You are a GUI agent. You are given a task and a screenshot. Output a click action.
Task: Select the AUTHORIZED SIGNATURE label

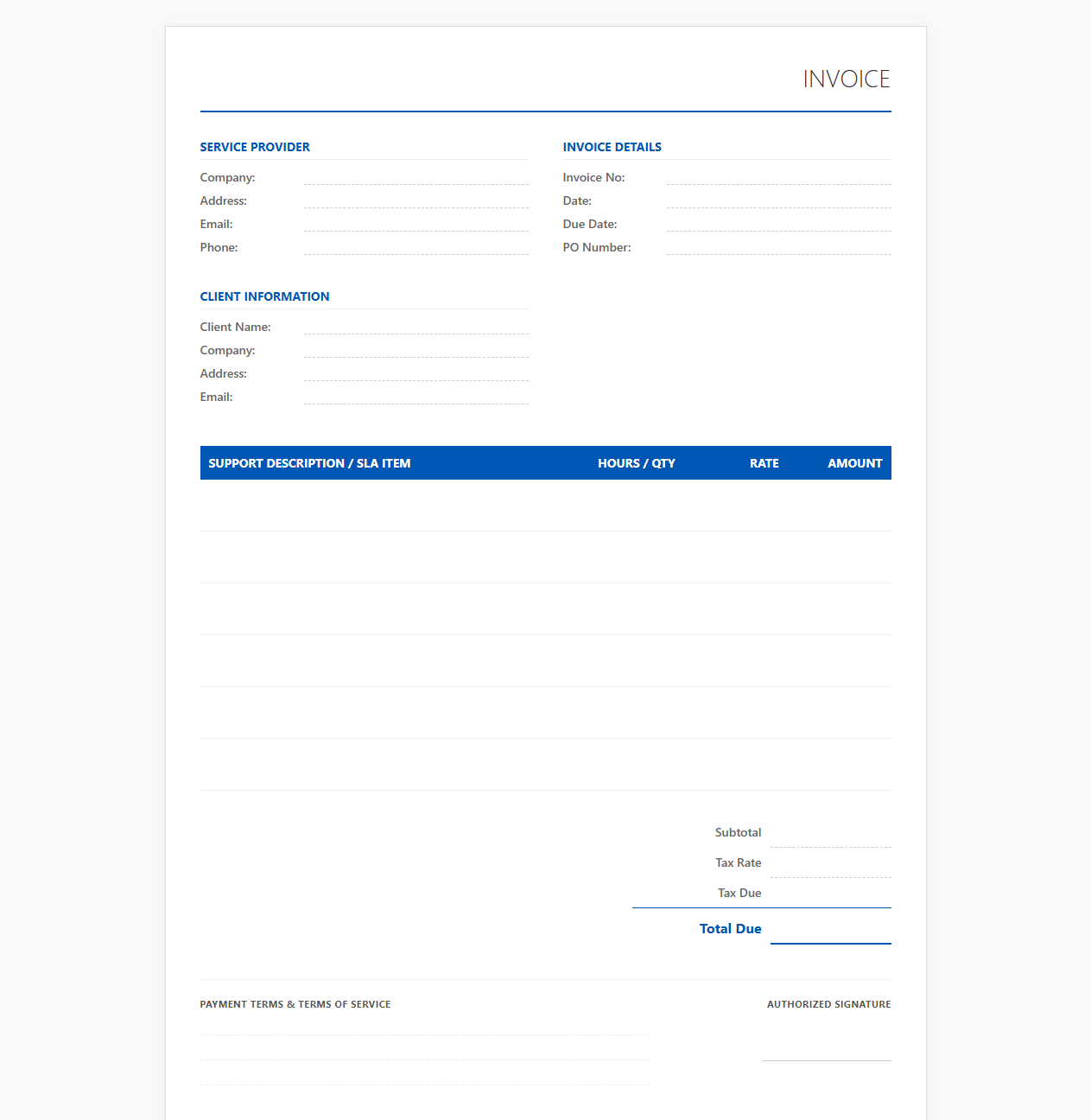829,1004
